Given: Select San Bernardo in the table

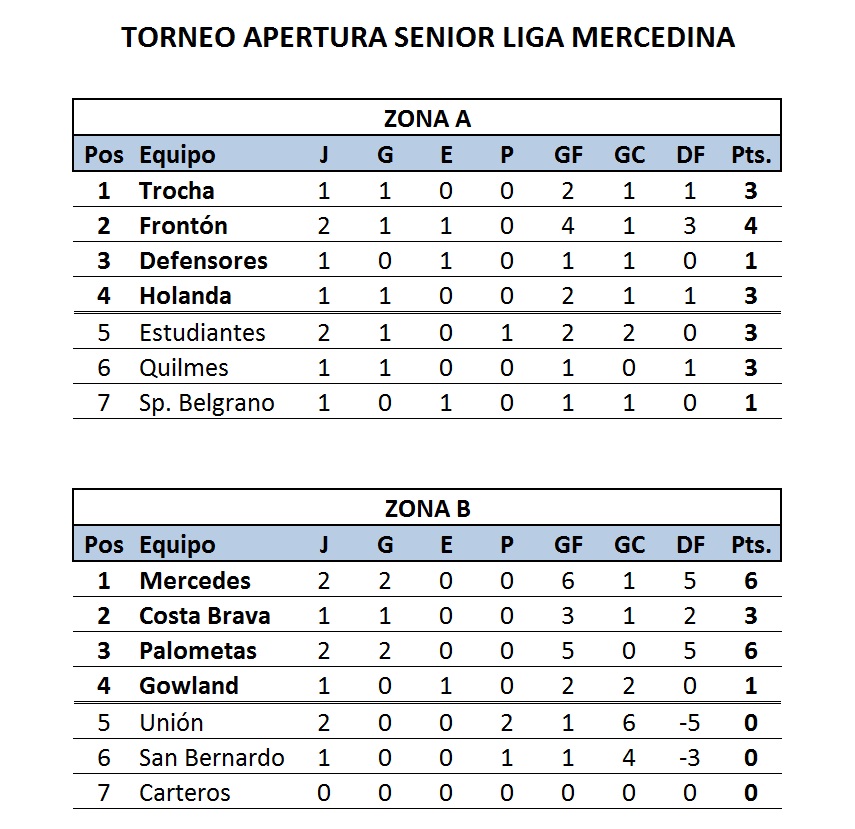Looking at the screenshot, I should pos(212,758).
